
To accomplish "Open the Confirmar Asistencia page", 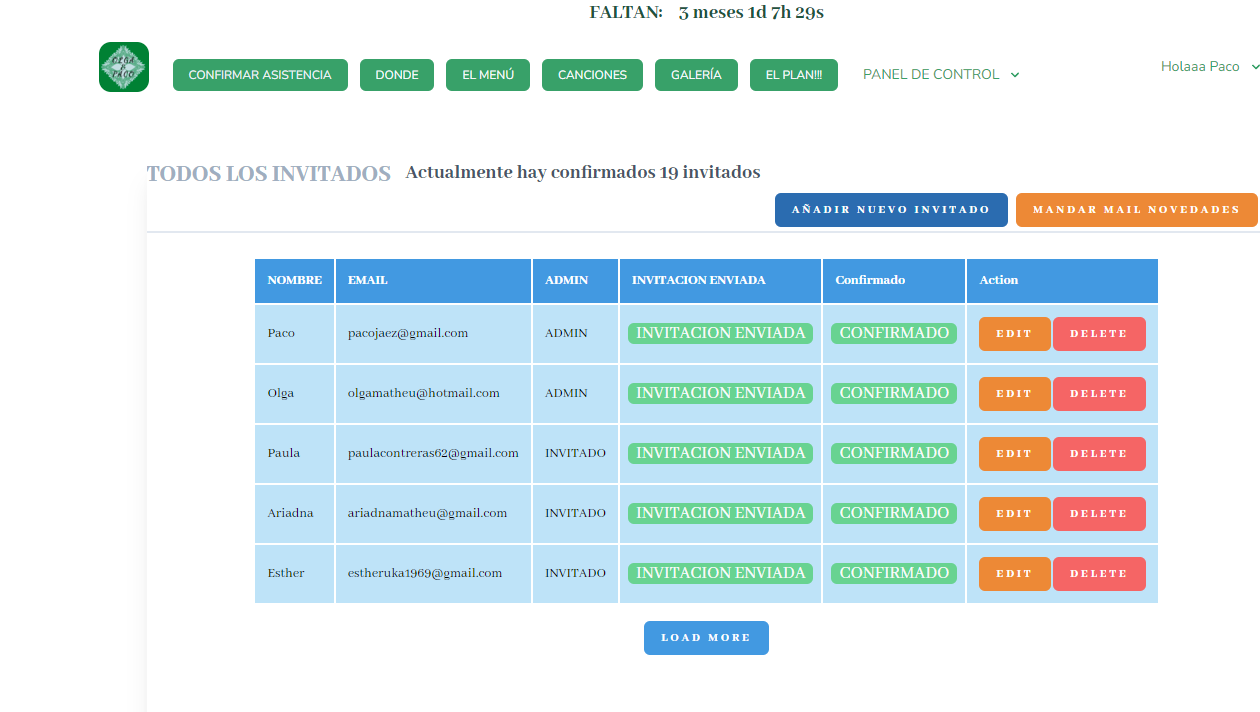I will click(x=260, y=75).
